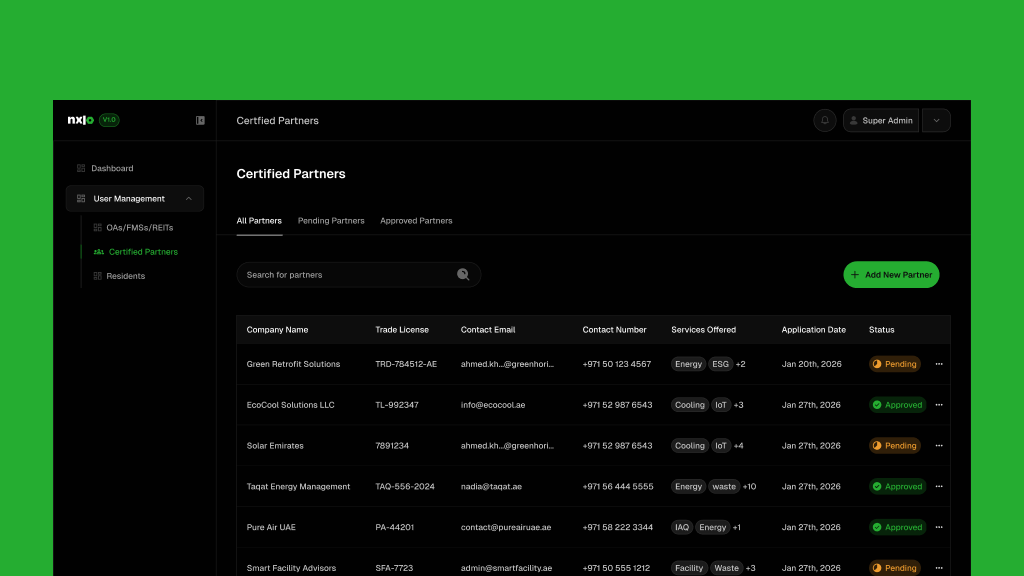Open more options for Pure Air UAE

939,528
